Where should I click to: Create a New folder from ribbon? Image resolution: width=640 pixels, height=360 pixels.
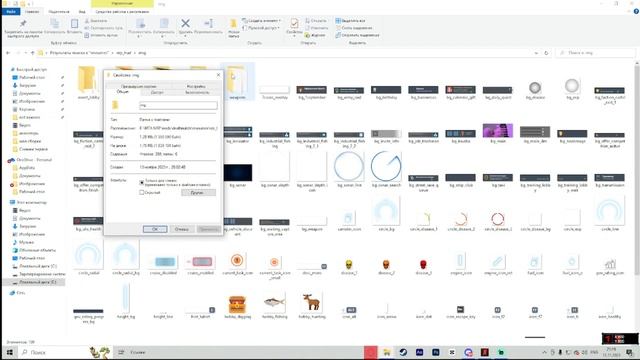tap(233, 27)
